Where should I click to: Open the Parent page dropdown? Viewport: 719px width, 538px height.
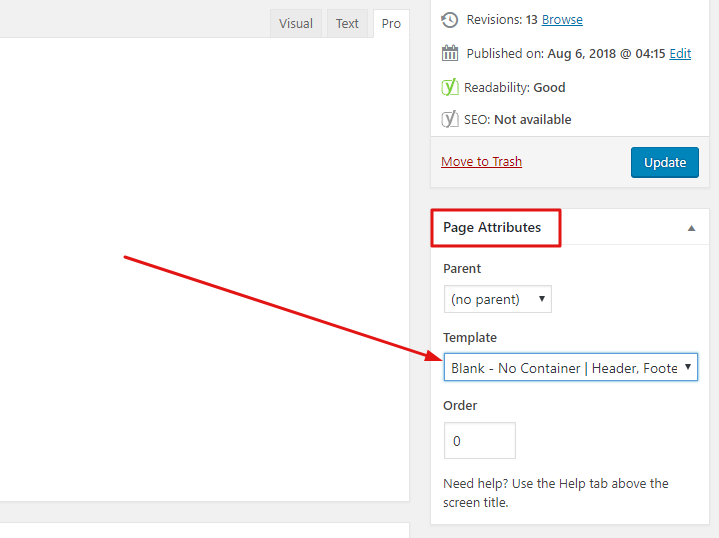coord(497,299)
